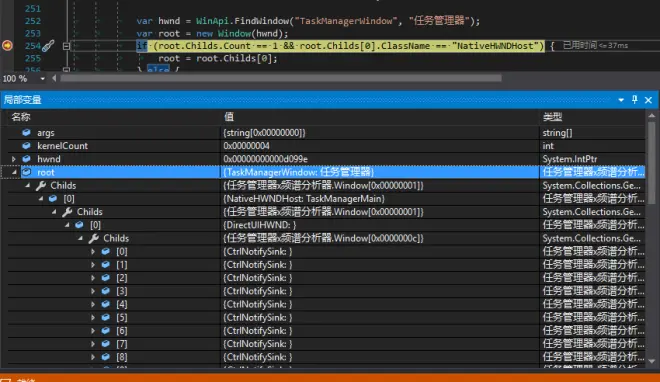
Task: Click the cube icon of DirectUIHWND row
Action: (x=80, y=225)
